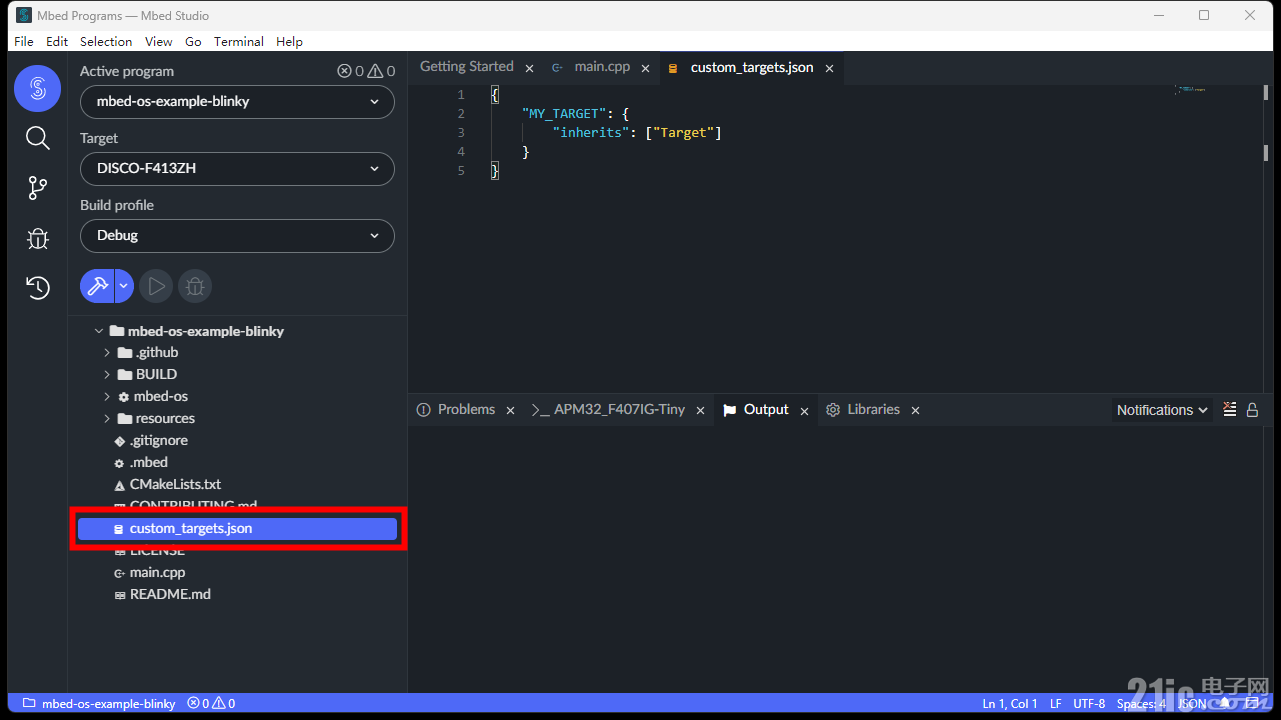Click the errors and warnings counter in sidebar
Image resolution: width=1281 pixels, height=720 pixels.
pos(366,71)
